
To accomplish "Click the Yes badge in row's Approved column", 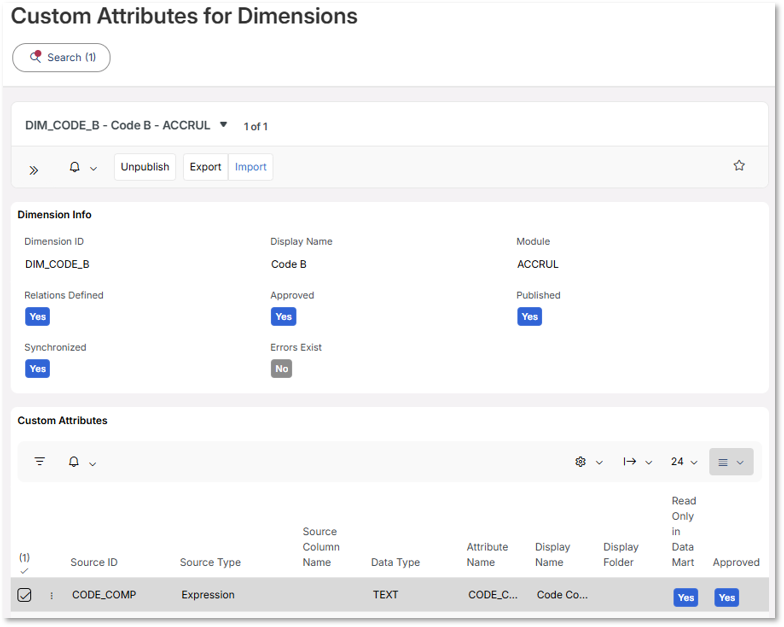I will click(726, 598).
